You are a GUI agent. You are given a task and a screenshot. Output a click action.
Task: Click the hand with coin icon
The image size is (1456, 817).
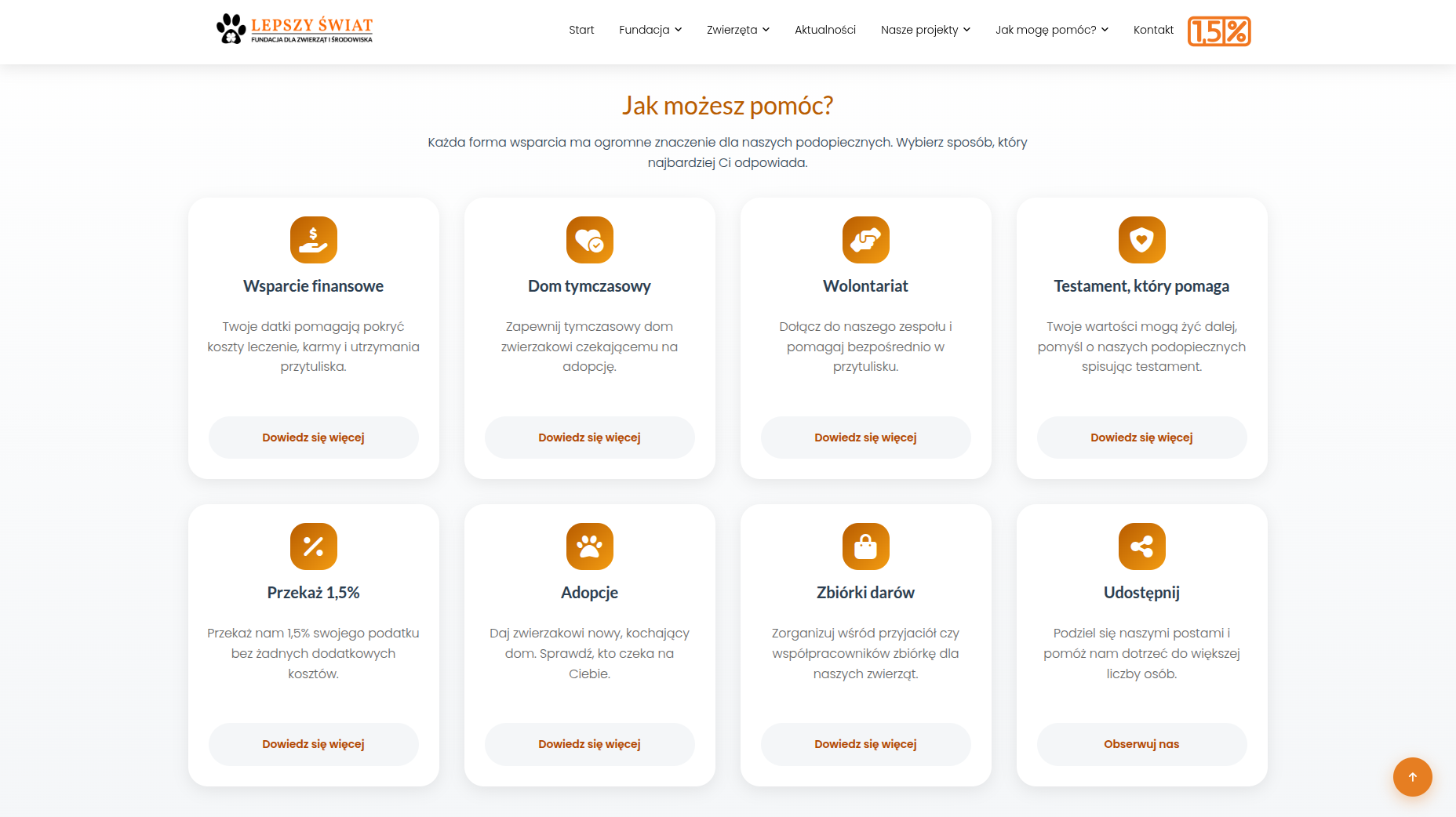313,240
